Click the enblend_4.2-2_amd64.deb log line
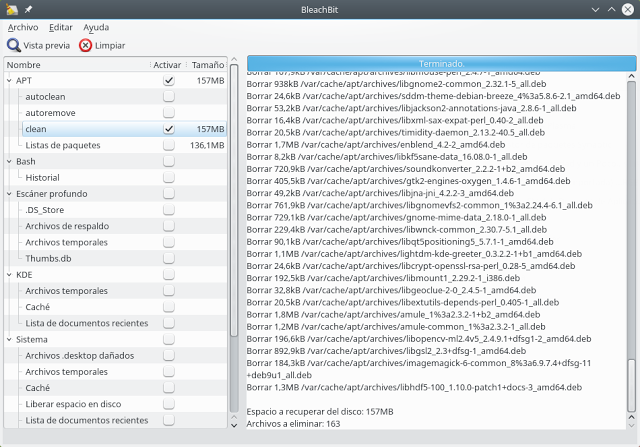Viewport: 640px width, 447px height. pos(376,145)
